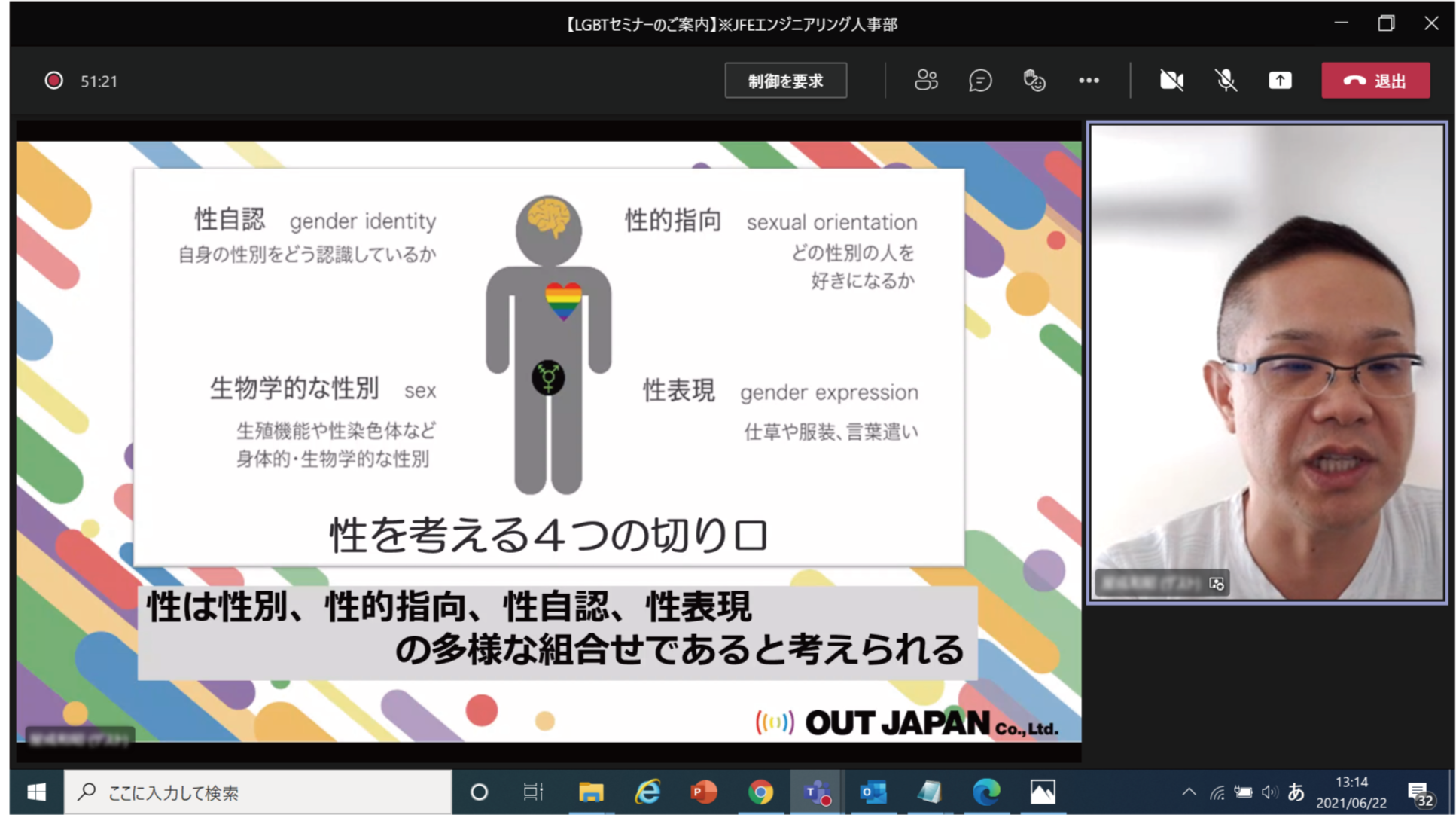Viewport: 1456px width, 815px height.
Task: Turn on the camera
Action: tap(1171, 81)
